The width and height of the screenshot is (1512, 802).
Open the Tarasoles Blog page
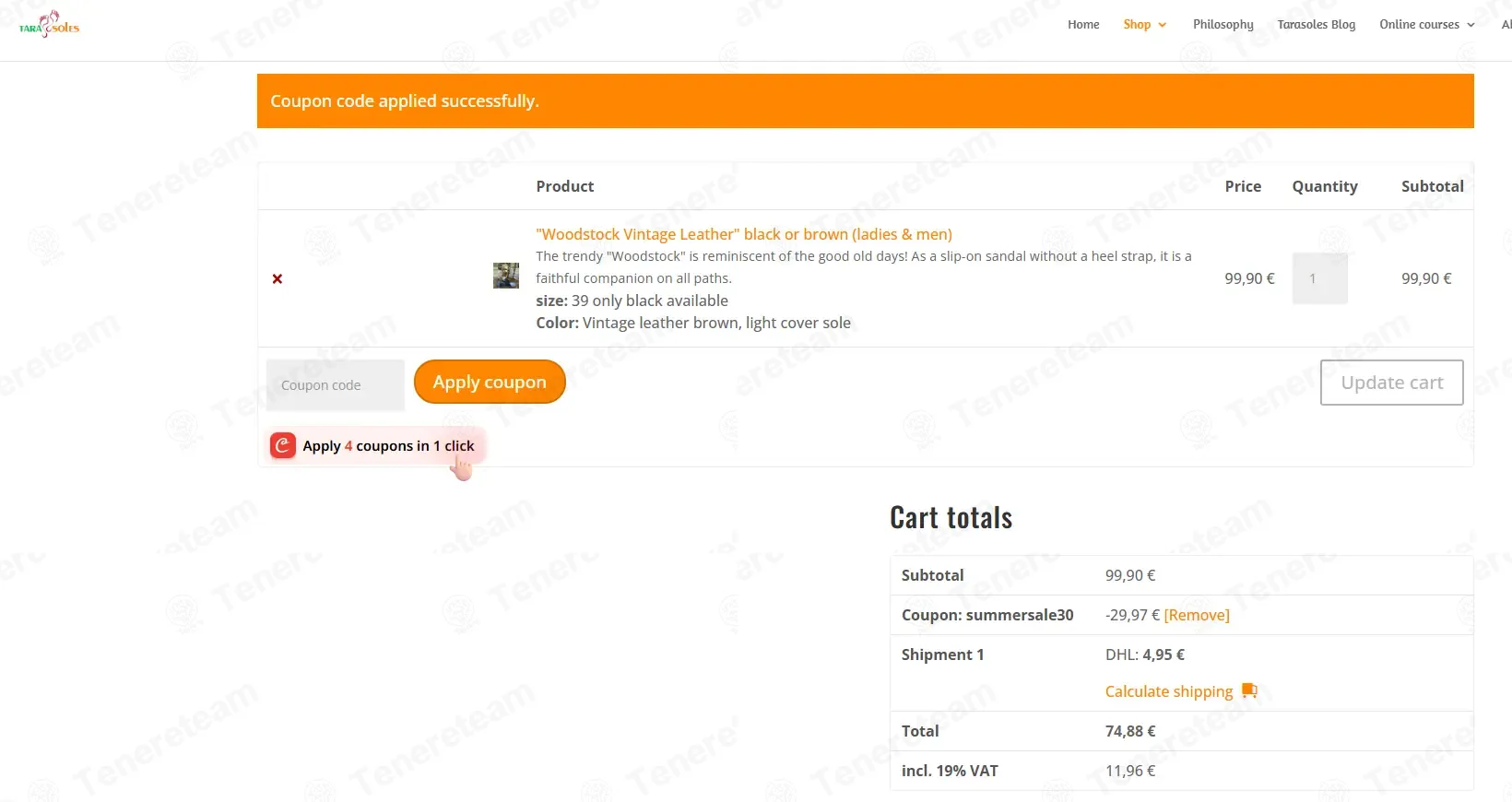tap(1316, 25)
